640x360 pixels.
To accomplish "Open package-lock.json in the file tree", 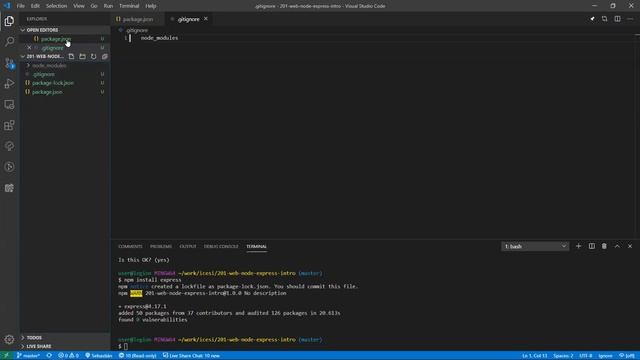I will coord(64,83).
